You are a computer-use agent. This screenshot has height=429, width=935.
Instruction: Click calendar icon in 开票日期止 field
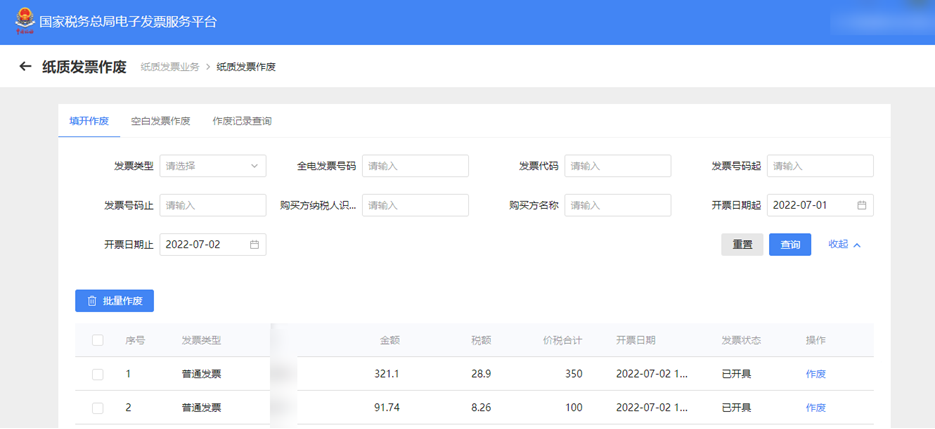click(x=255, y=245)
